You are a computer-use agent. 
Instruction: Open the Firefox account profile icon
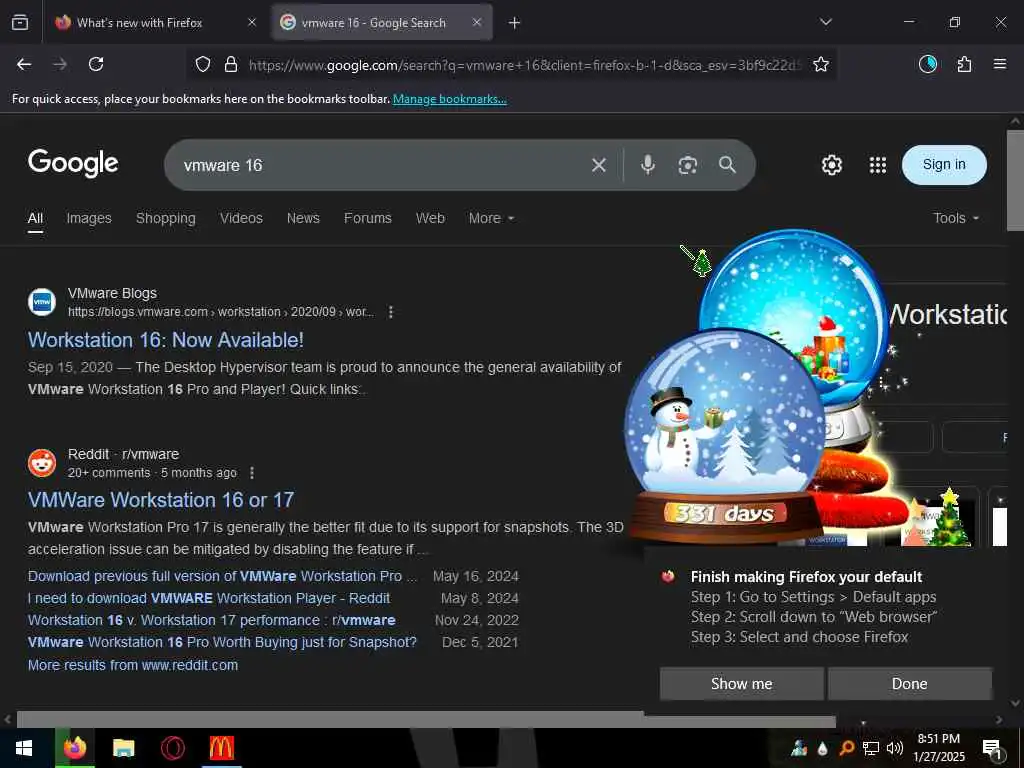928,64
